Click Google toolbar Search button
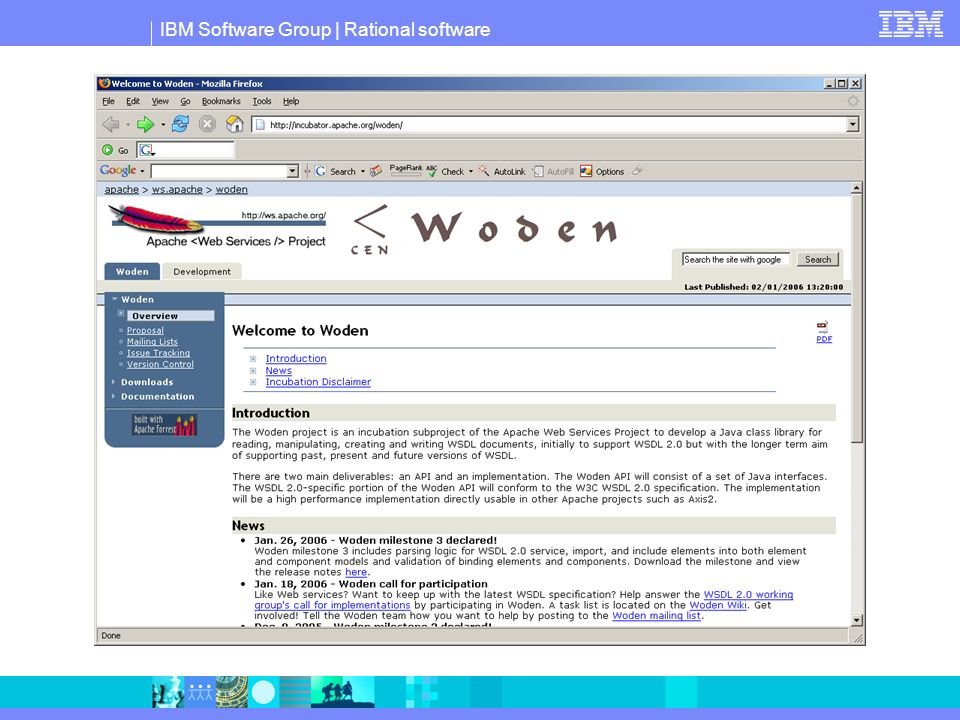This screenshot has height=720, width=960. [336, 171]
